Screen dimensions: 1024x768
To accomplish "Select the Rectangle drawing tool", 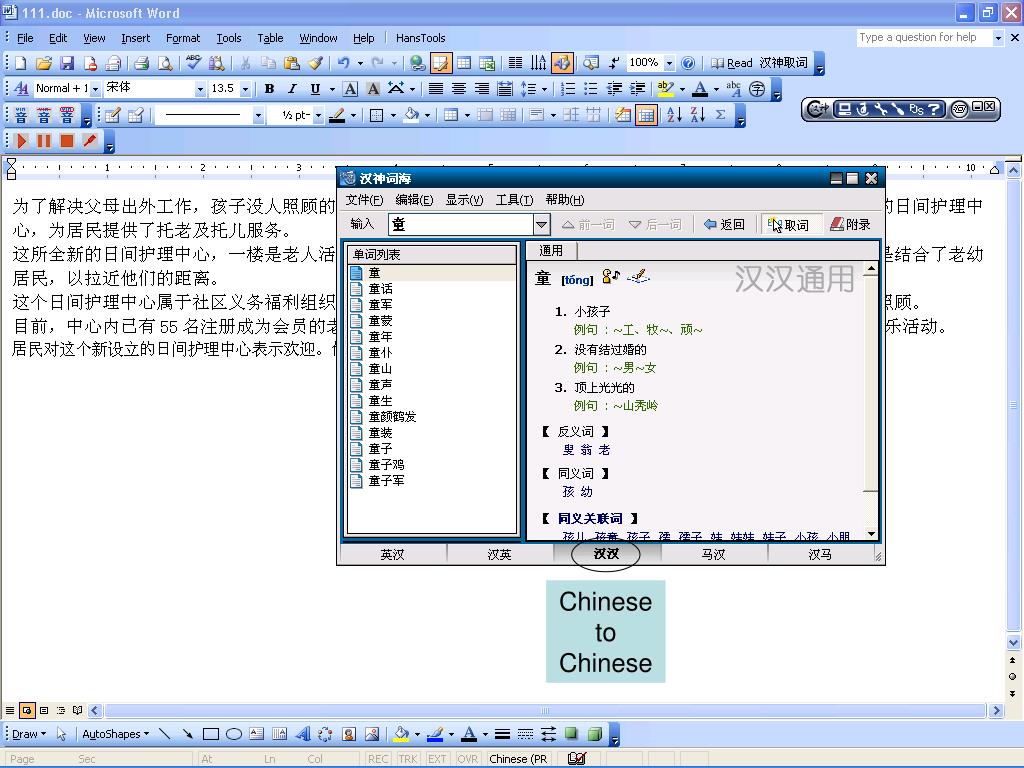I will coord(210,734).
